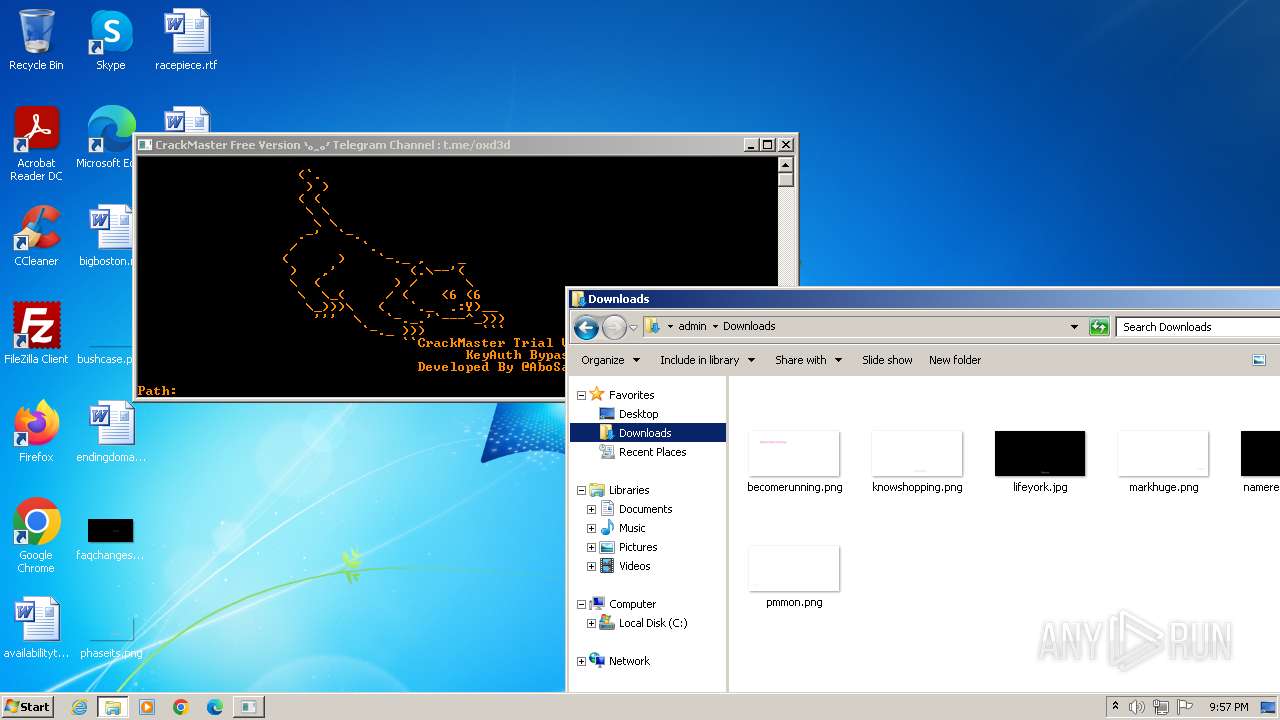Image resolution: width=1280 pixels, height=720 pixels.
Task: Select Computer in the navigation pane
Action: 632,604
